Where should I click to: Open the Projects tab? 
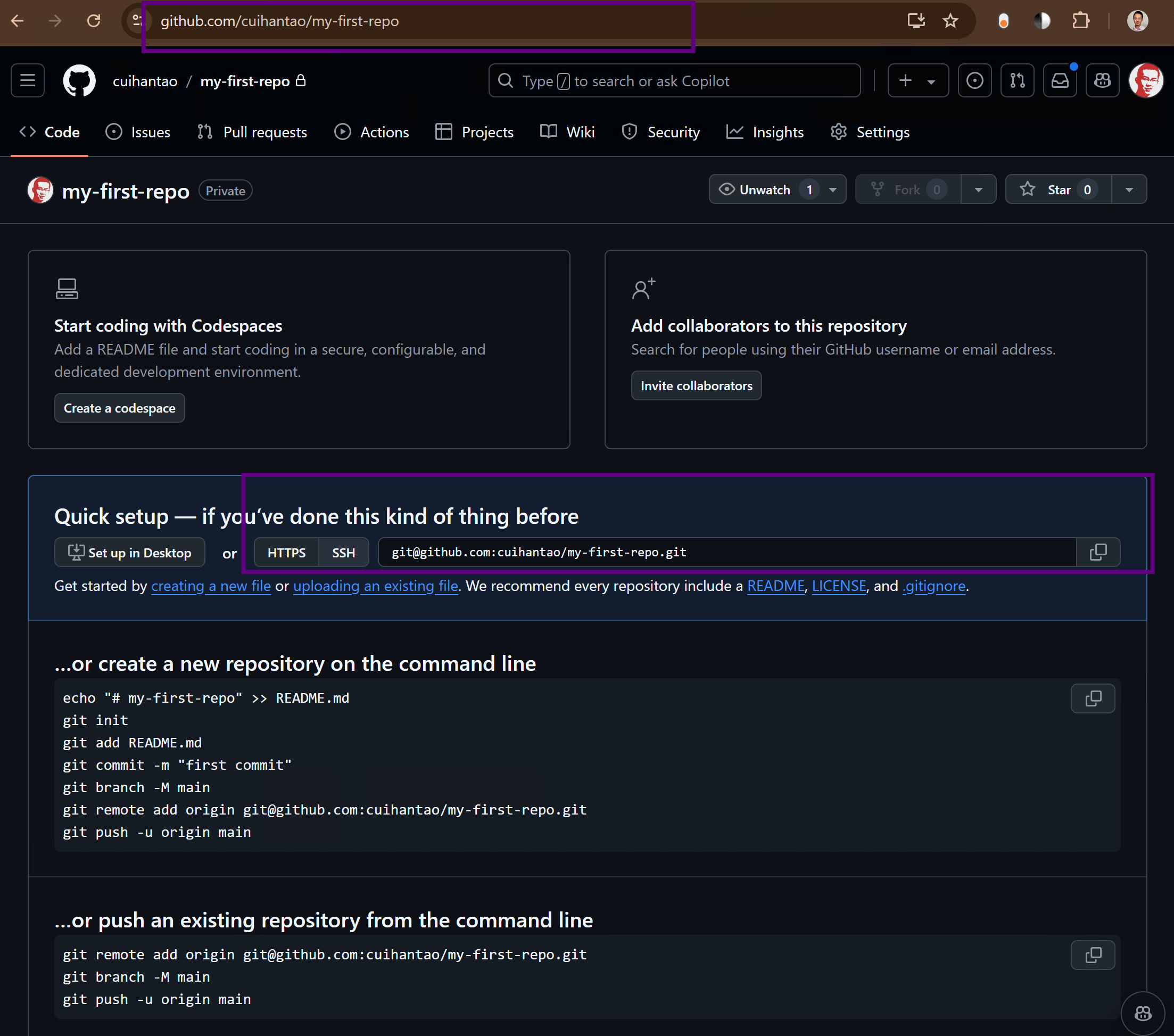(474, 132)
